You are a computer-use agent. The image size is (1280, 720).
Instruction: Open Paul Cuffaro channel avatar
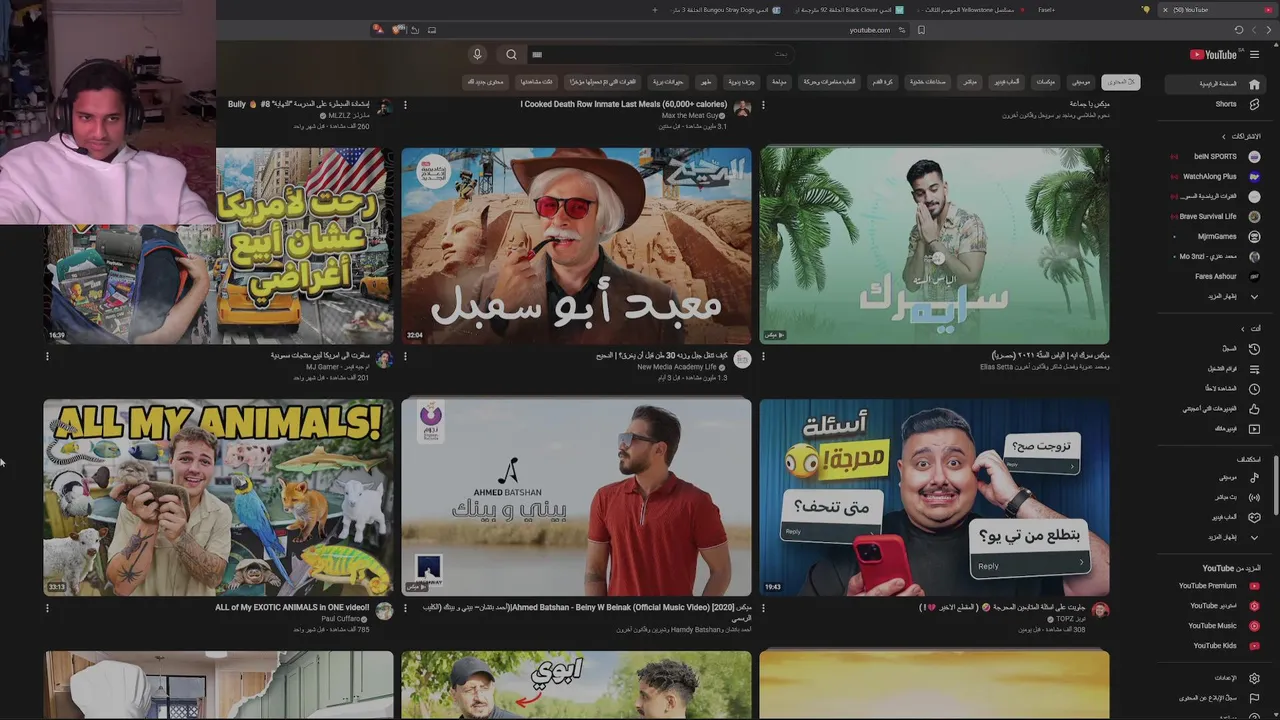click(384, 611)
